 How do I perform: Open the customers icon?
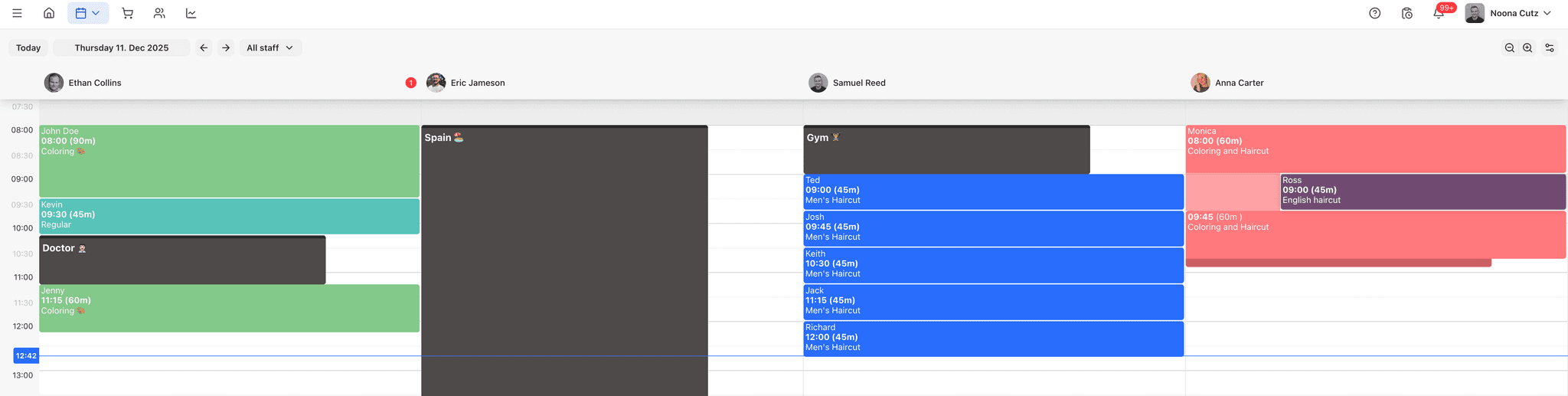[x=159, y=13]
